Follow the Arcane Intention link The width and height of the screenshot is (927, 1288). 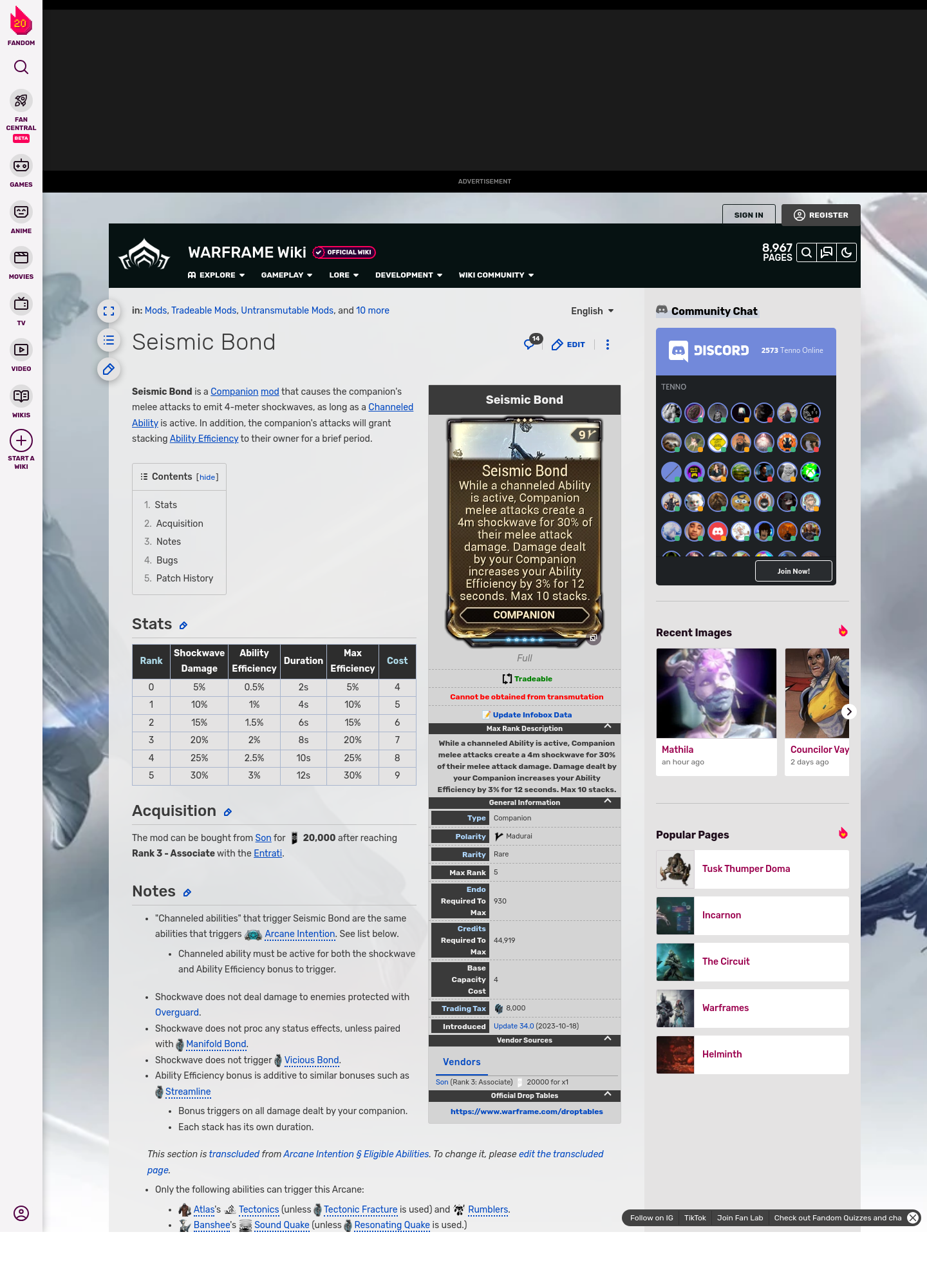(x=299, y=934)
